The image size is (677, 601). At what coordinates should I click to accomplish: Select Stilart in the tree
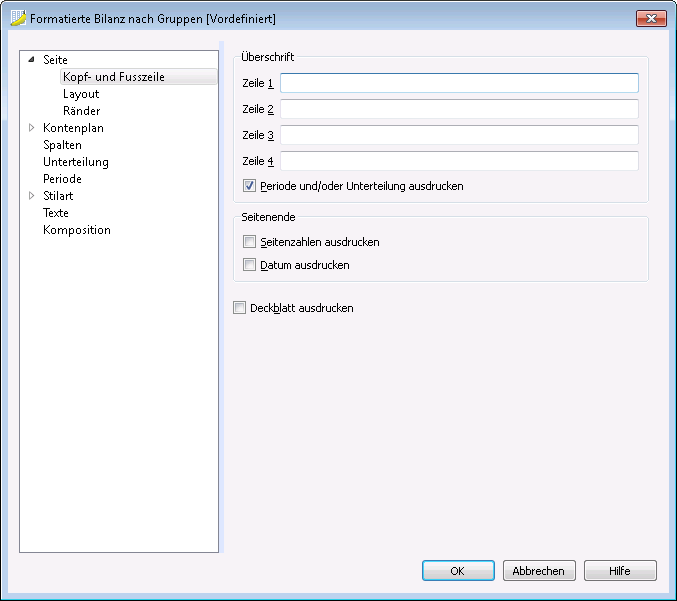pyautogui.click(x=58, y=196)
